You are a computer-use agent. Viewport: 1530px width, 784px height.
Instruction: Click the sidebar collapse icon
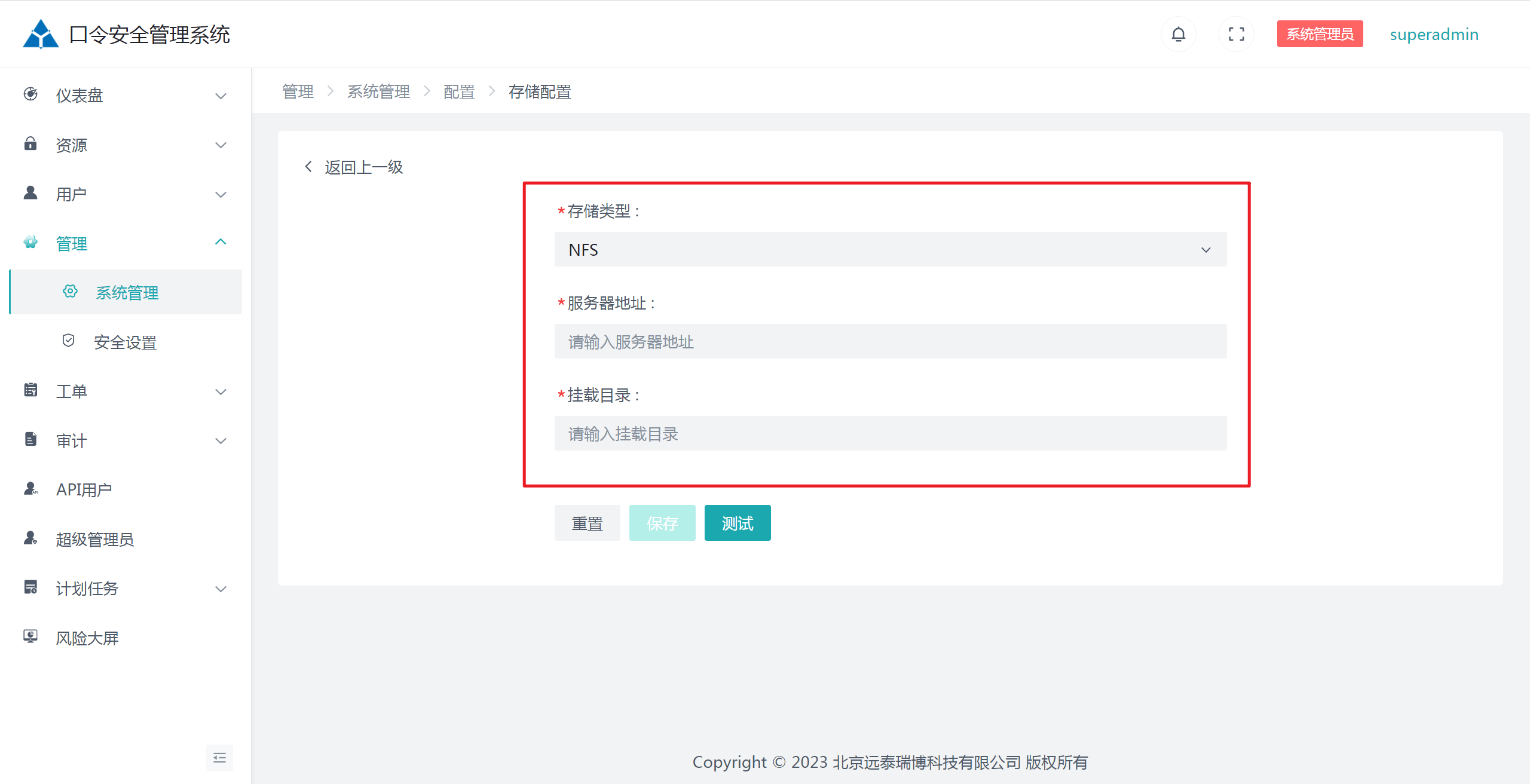tap(219, 758)
